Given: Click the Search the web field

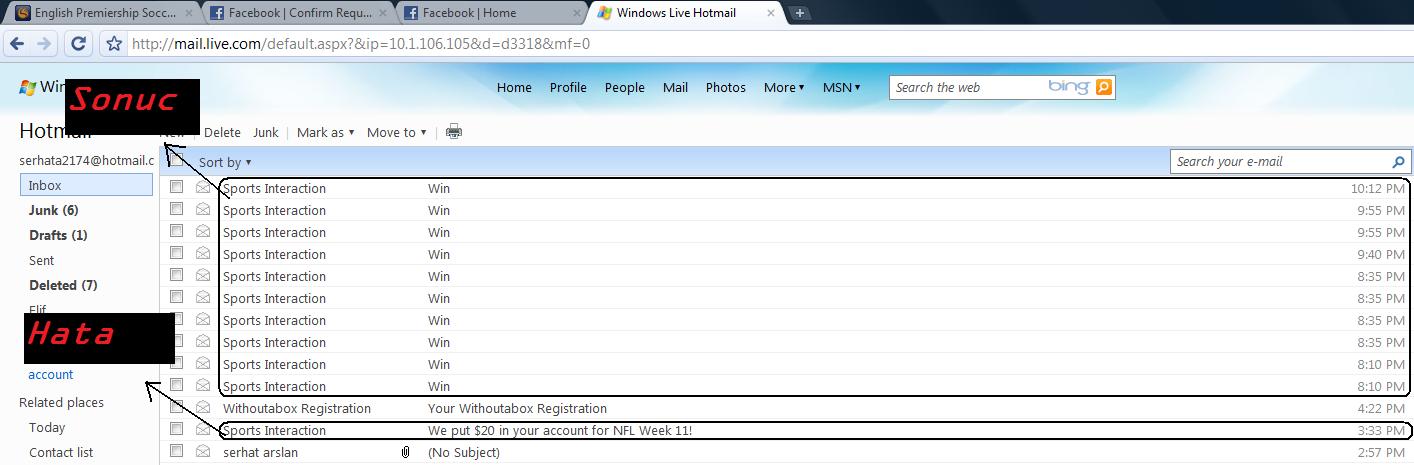Looking at the screenshot, I should tap(968, 87).
